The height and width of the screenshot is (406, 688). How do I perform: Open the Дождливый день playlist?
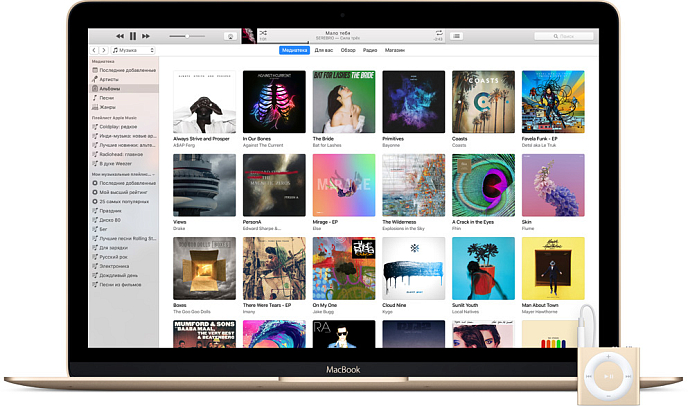click(x=124, y=275)
